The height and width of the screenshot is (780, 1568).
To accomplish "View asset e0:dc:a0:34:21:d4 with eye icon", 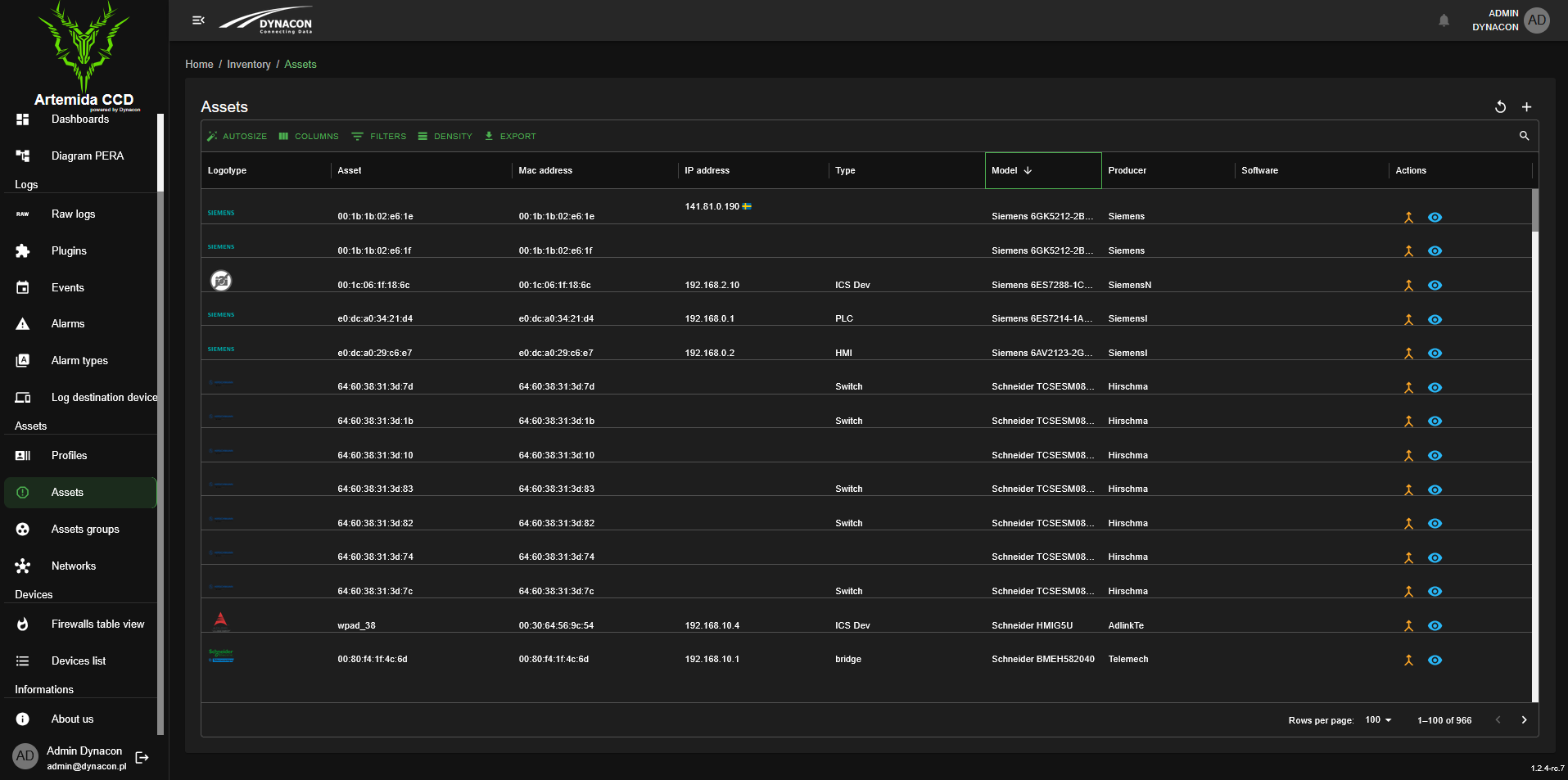I will 1435,319.
